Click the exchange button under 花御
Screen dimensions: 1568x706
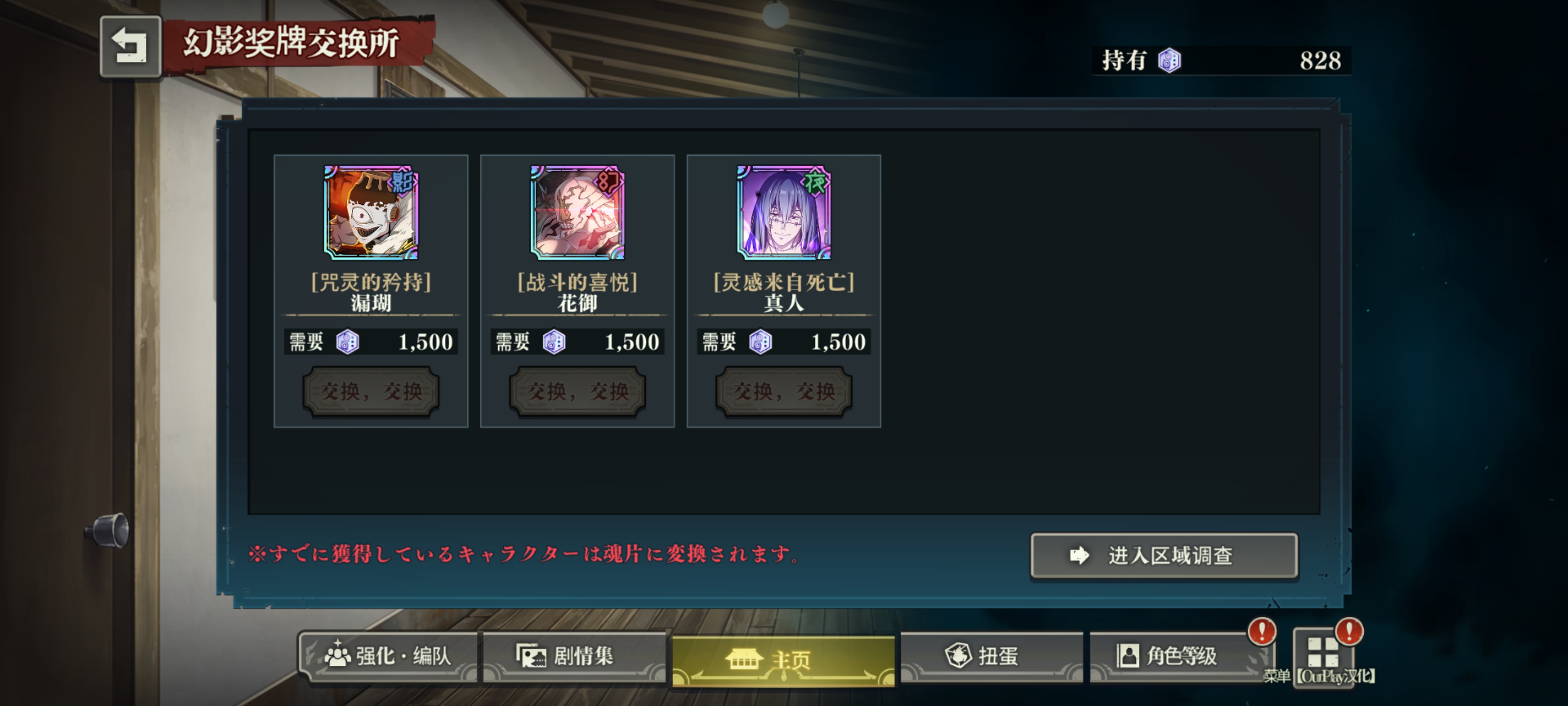[x=577, y=391]
